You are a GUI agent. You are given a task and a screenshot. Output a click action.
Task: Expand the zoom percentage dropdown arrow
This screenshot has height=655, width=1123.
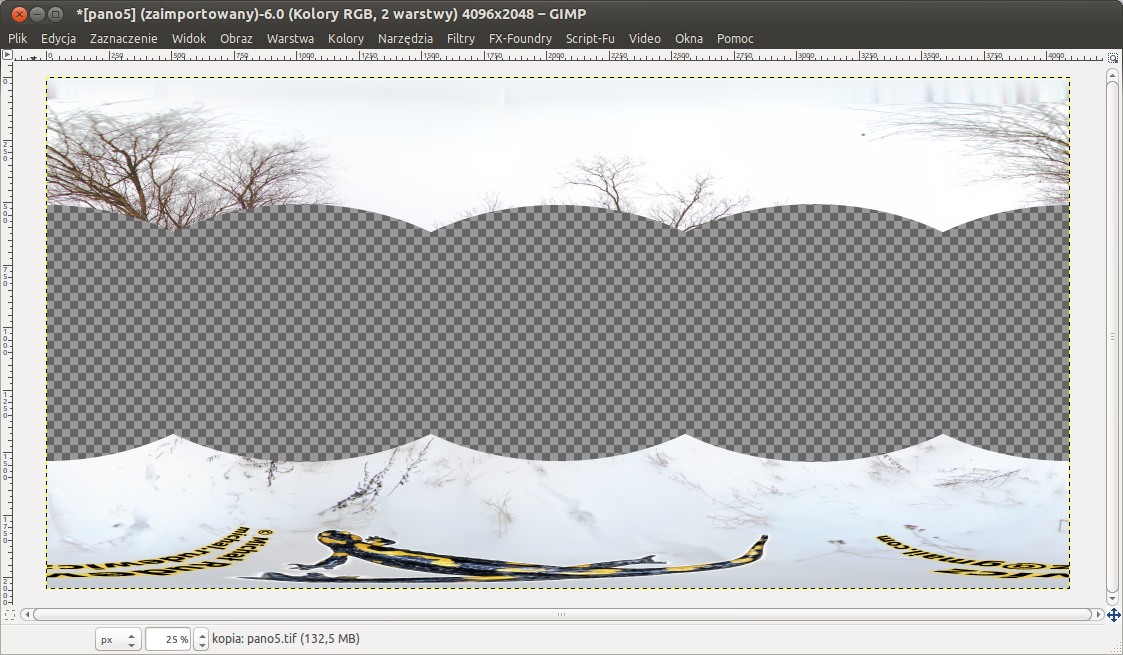point(201,639)
